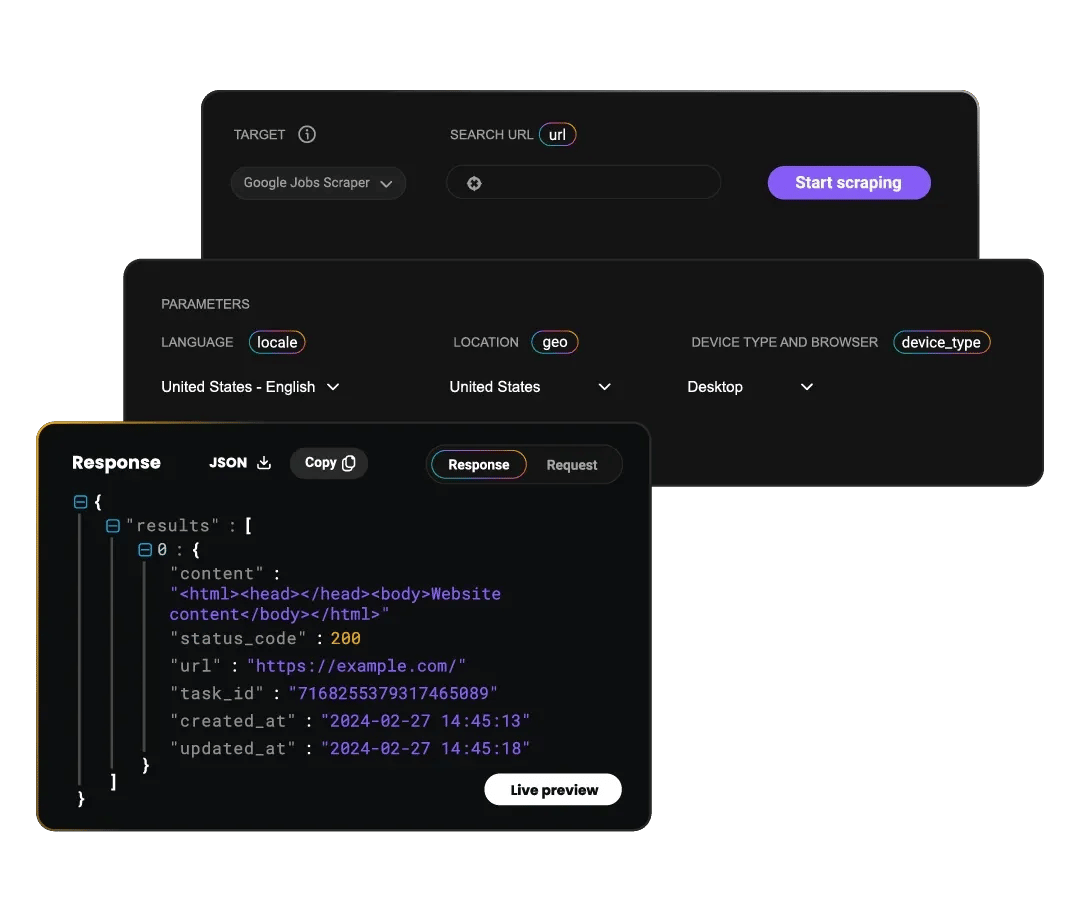Click the https://example.com/ url value
Screen dimensions: 1081x921
point(356,666)
